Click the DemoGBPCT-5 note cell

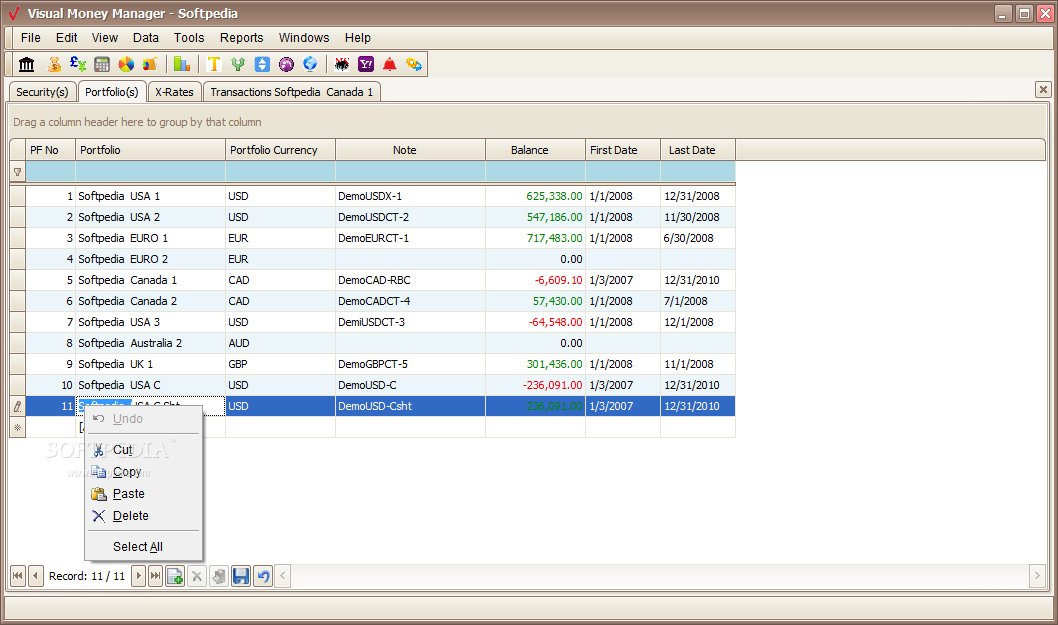410,364
